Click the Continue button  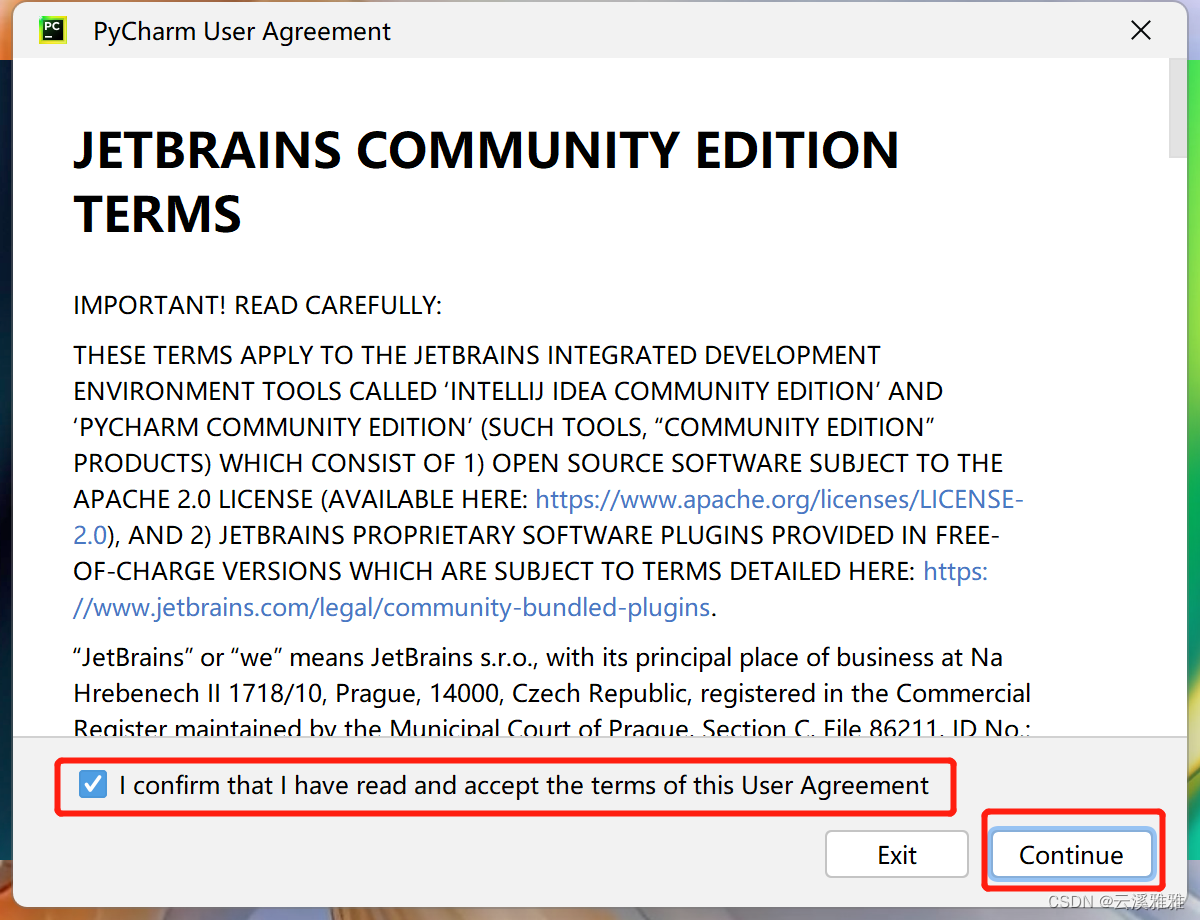tap(1071, 855)
